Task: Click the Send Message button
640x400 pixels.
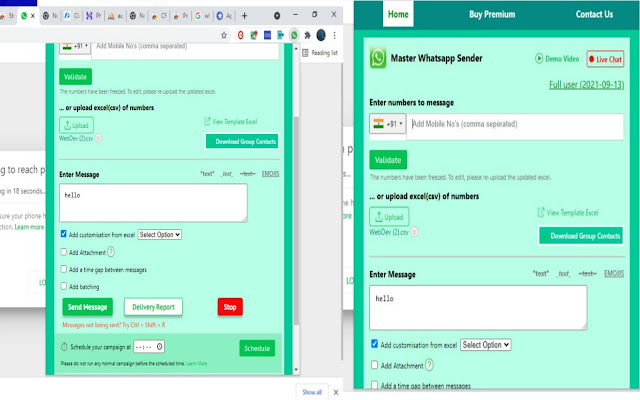Action: [x=87, y=307]
